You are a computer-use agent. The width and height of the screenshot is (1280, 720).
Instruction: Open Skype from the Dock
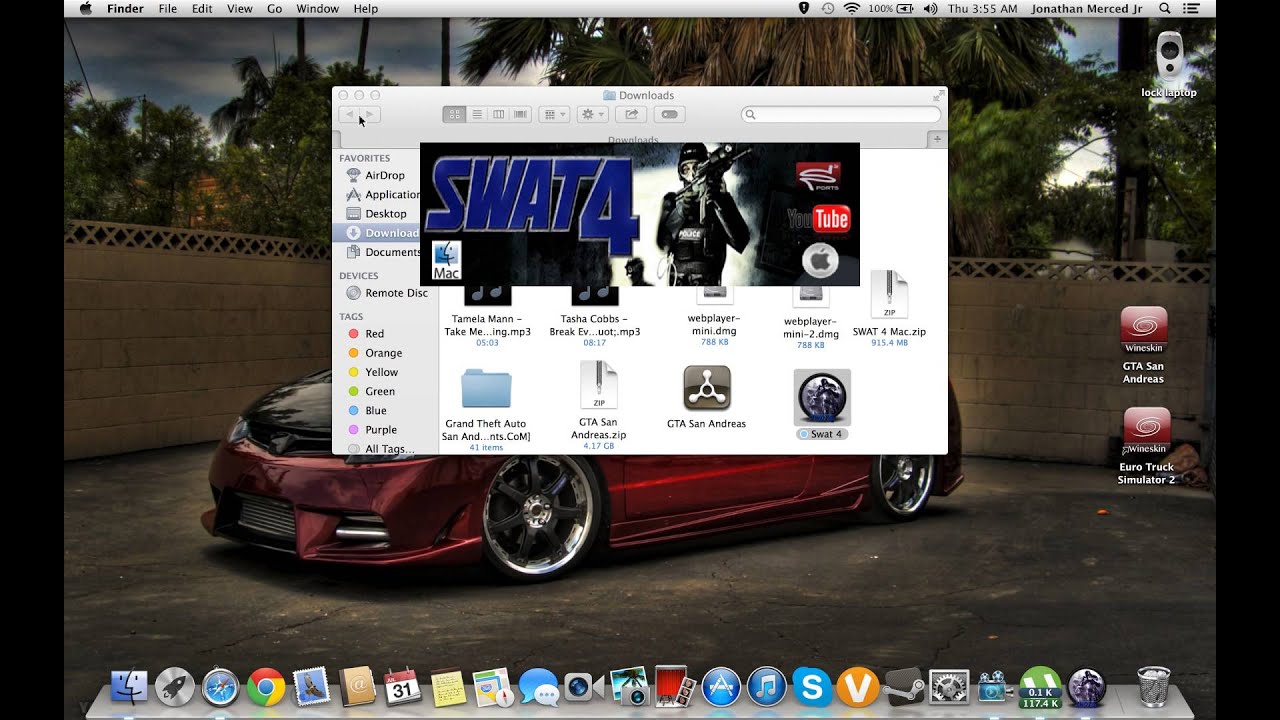(x=812, y=687)
